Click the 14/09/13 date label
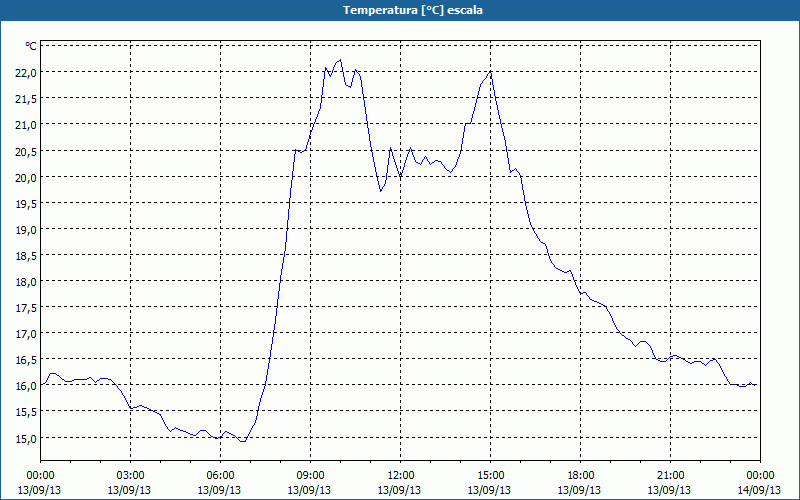The image size is (800, 500). coord(759,490)
